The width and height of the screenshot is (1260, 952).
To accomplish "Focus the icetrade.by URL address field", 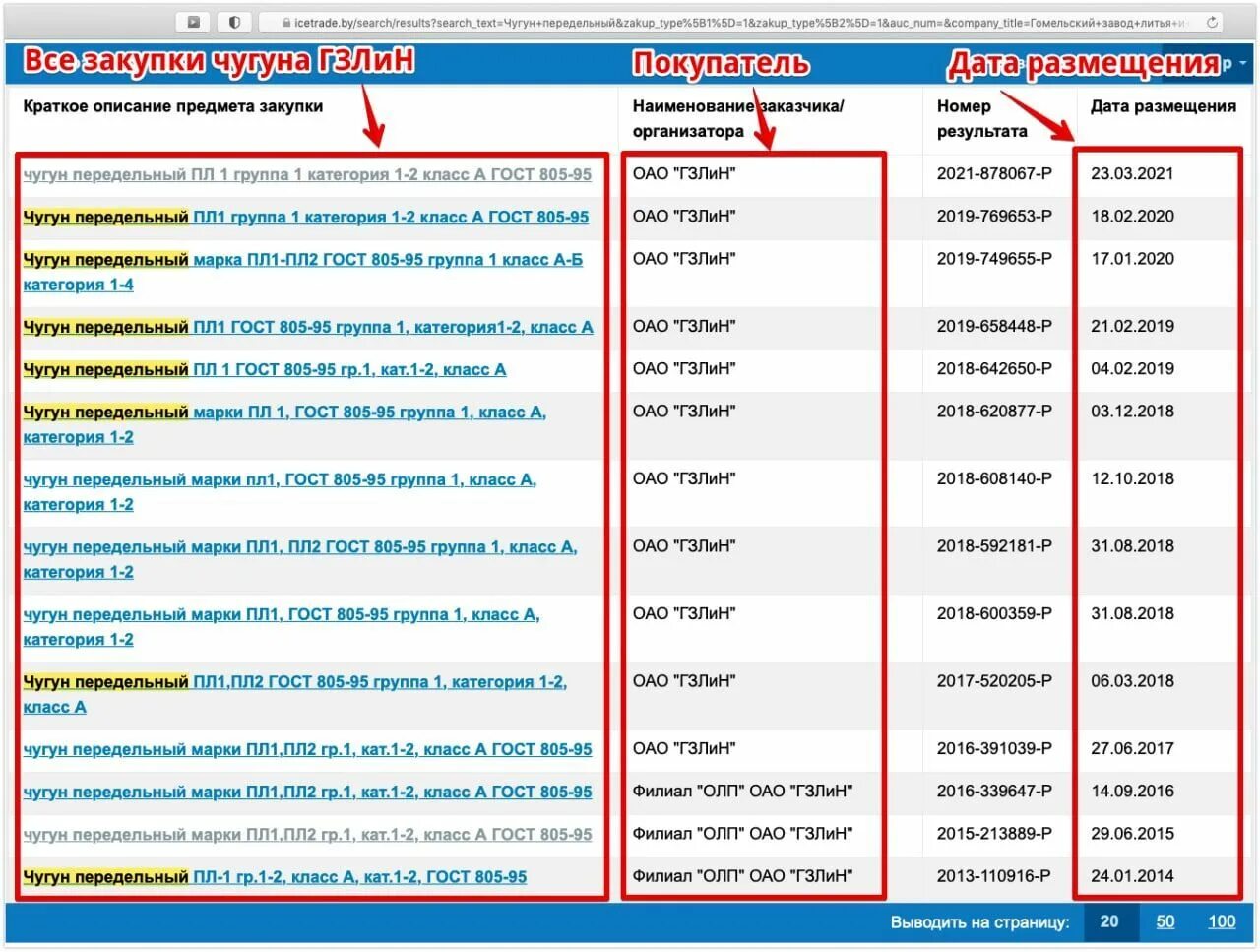I will coord(740,22).
